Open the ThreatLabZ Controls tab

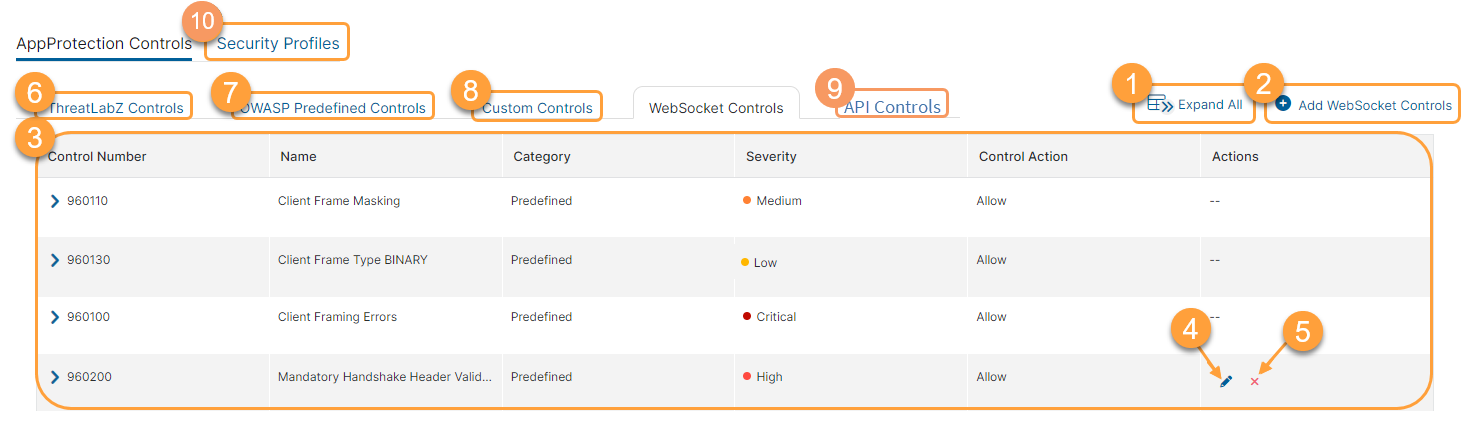click(117, 108)
